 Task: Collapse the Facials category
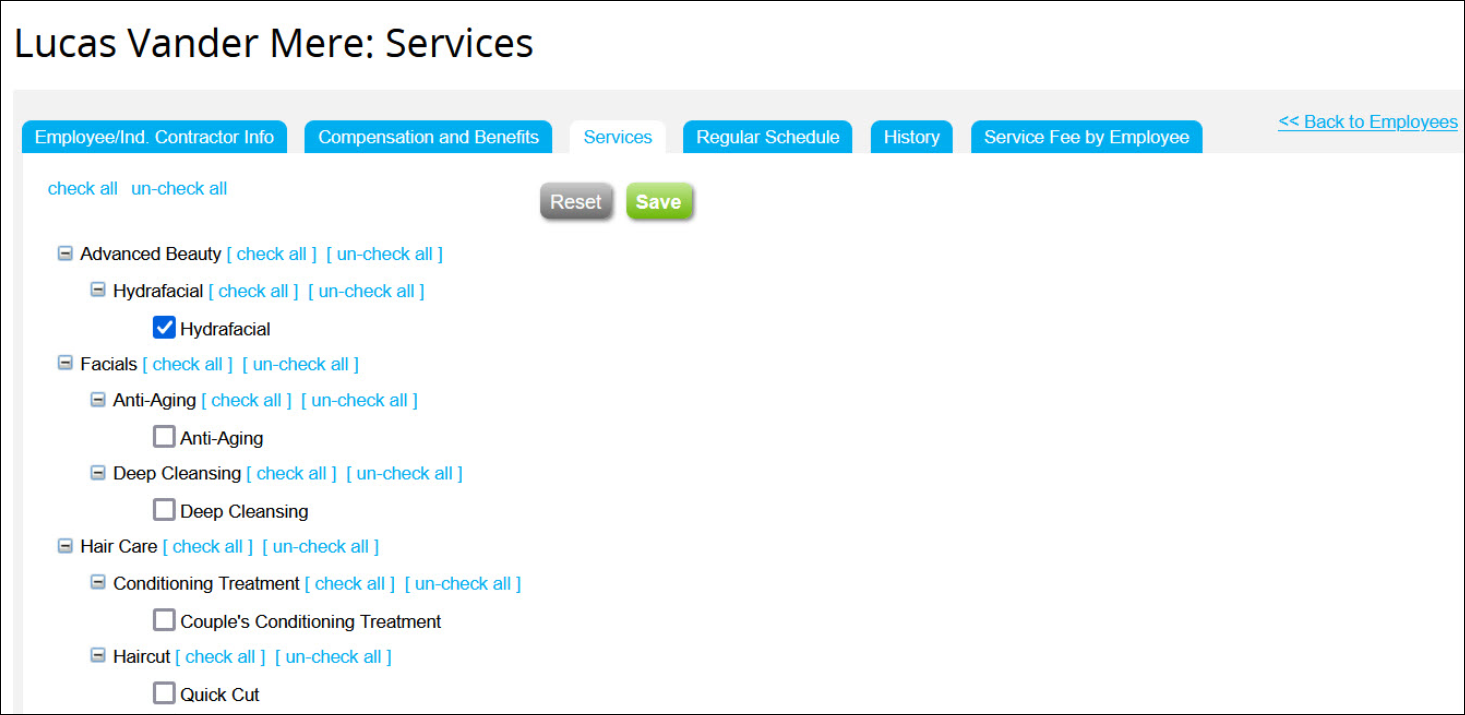coord(65,364)
